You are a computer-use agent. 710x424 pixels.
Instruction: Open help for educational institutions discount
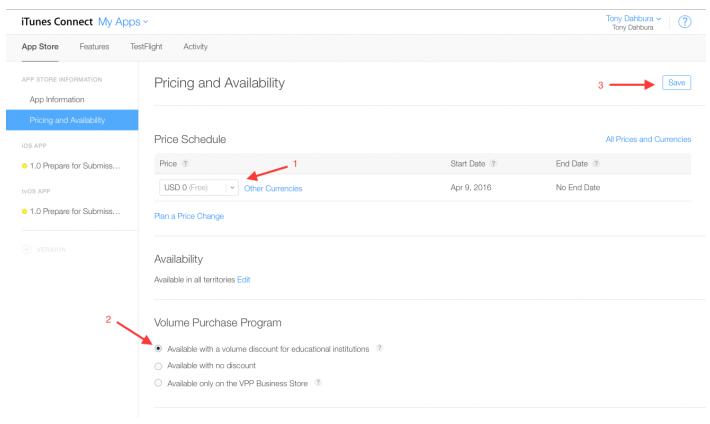379,348
